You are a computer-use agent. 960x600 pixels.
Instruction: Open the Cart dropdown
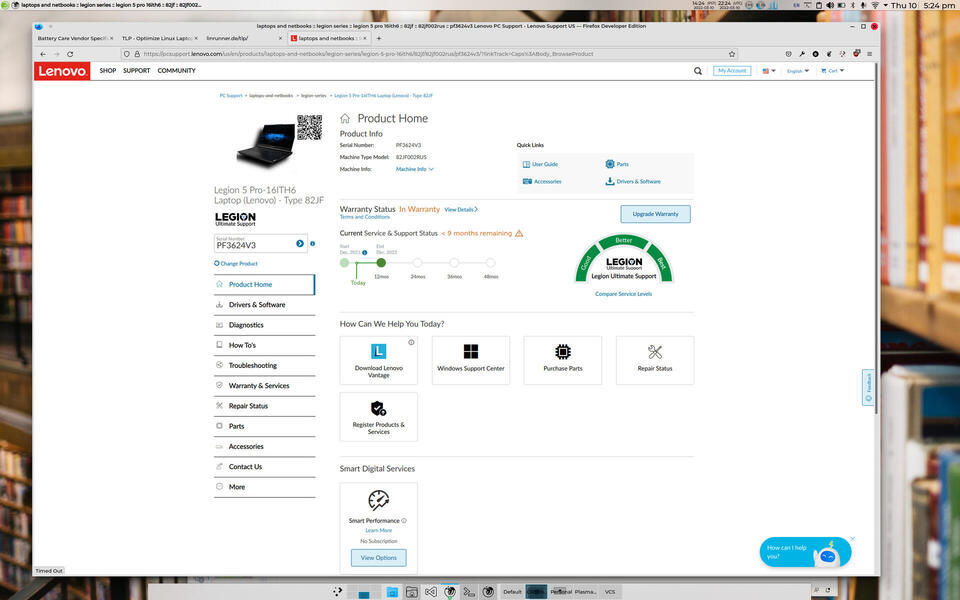click(833, 71)
